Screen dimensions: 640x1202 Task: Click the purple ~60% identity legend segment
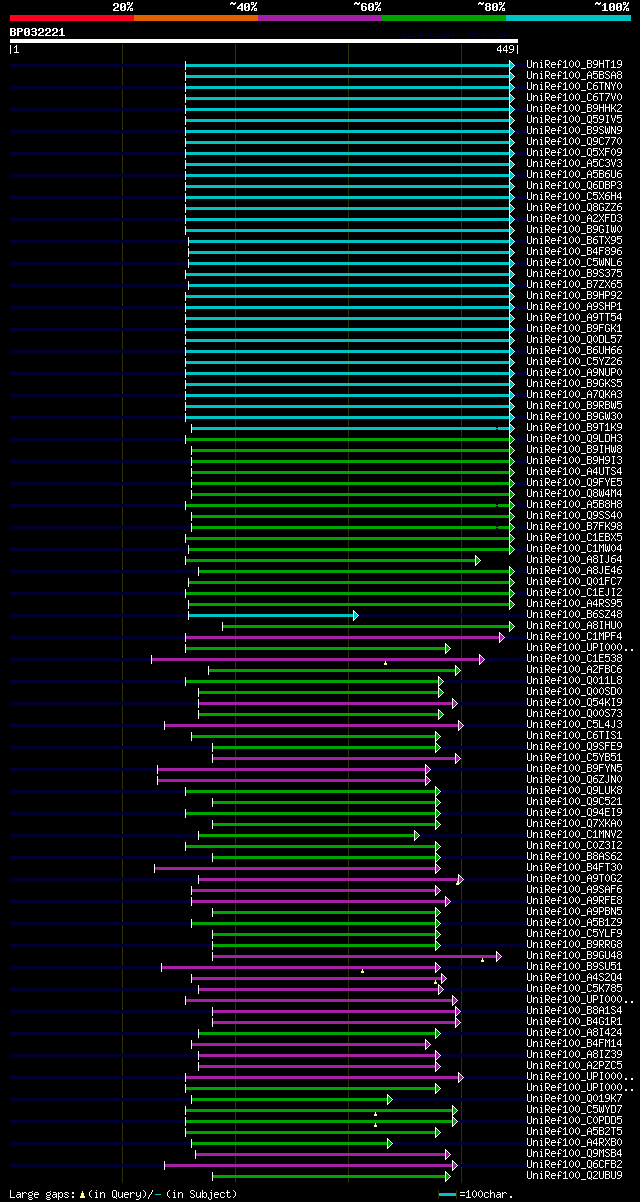(320, 18)
